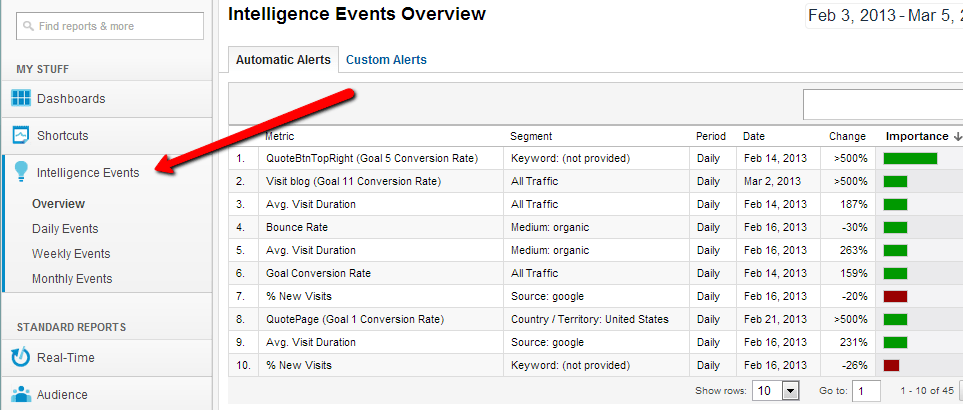Select the Automatic Alerts tab
963x410 pixels.
point(283,60)
